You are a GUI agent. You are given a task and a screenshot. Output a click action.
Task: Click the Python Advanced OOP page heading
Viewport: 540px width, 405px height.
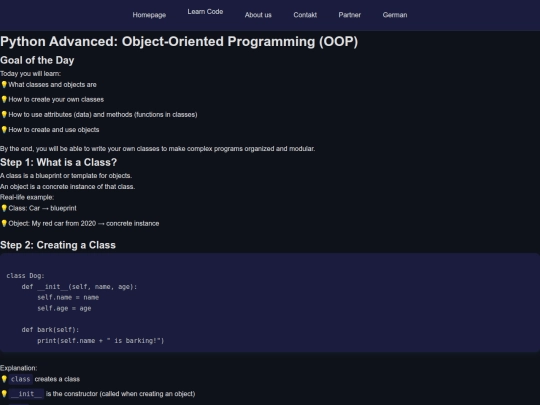(x=179, y=42)
